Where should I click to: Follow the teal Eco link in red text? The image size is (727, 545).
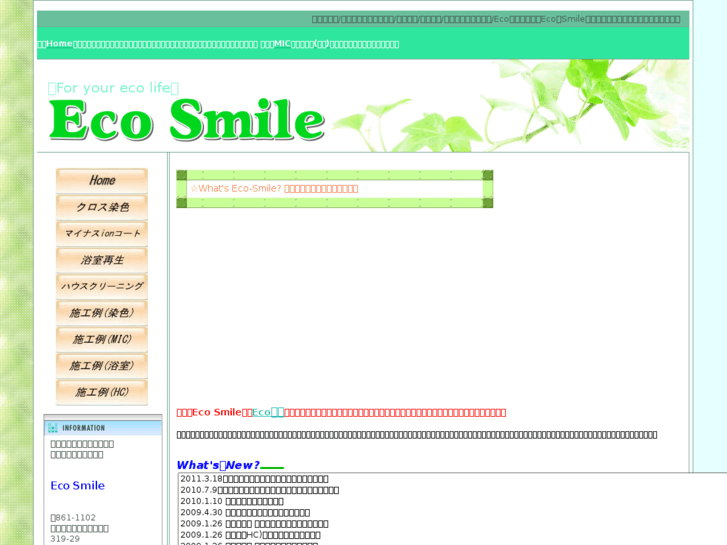click(x=268, y=412)
